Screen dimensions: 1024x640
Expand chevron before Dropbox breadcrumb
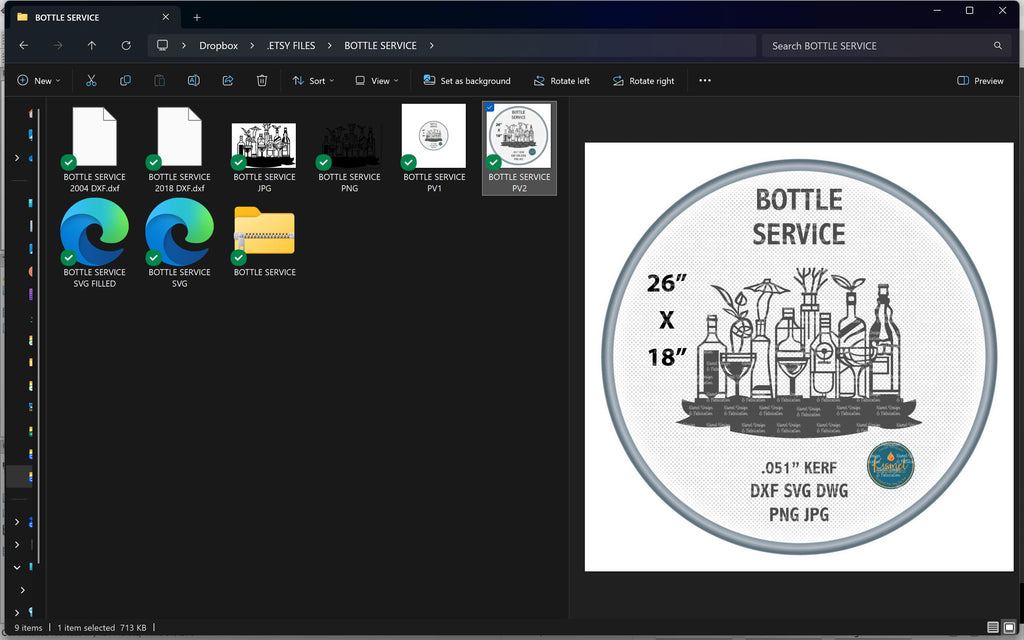point(184,46)
